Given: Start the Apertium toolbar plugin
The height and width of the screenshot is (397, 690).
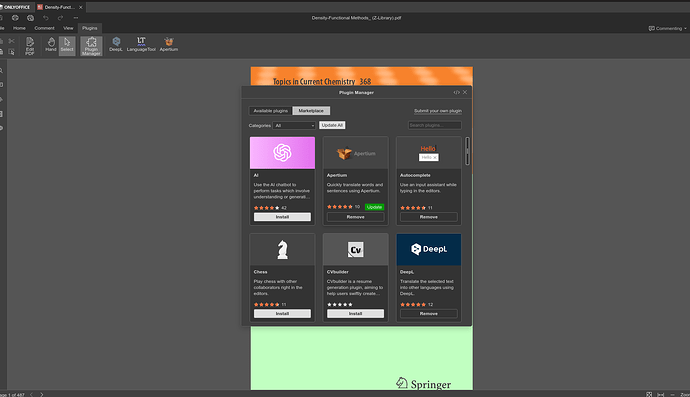Looking at the screenshot, I should pyautogui.click(x=169, y=45).
